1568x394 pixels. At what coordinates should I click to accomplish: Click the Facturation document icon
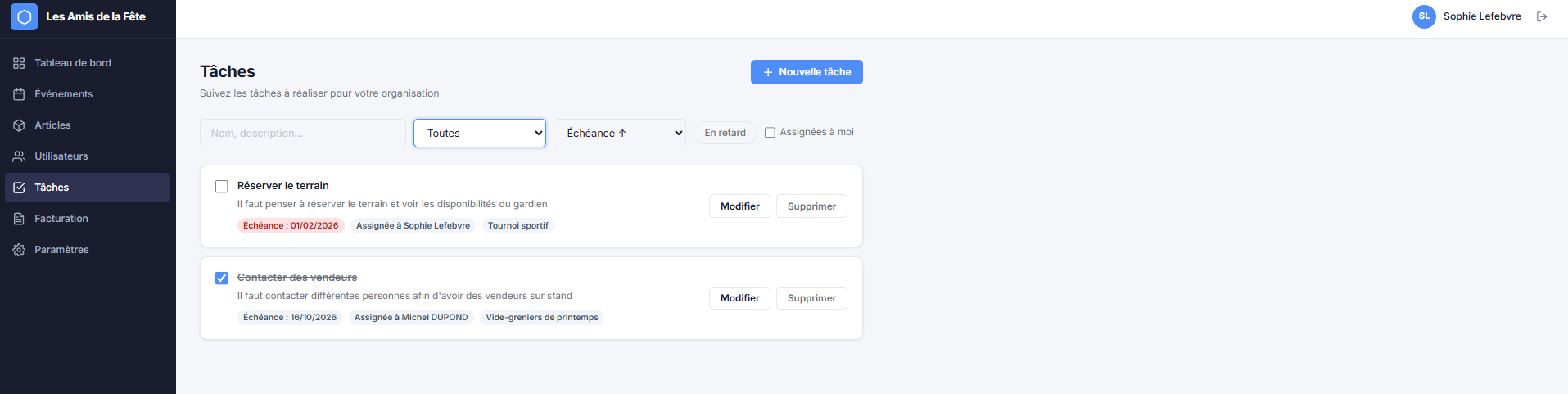coord(19,219)
